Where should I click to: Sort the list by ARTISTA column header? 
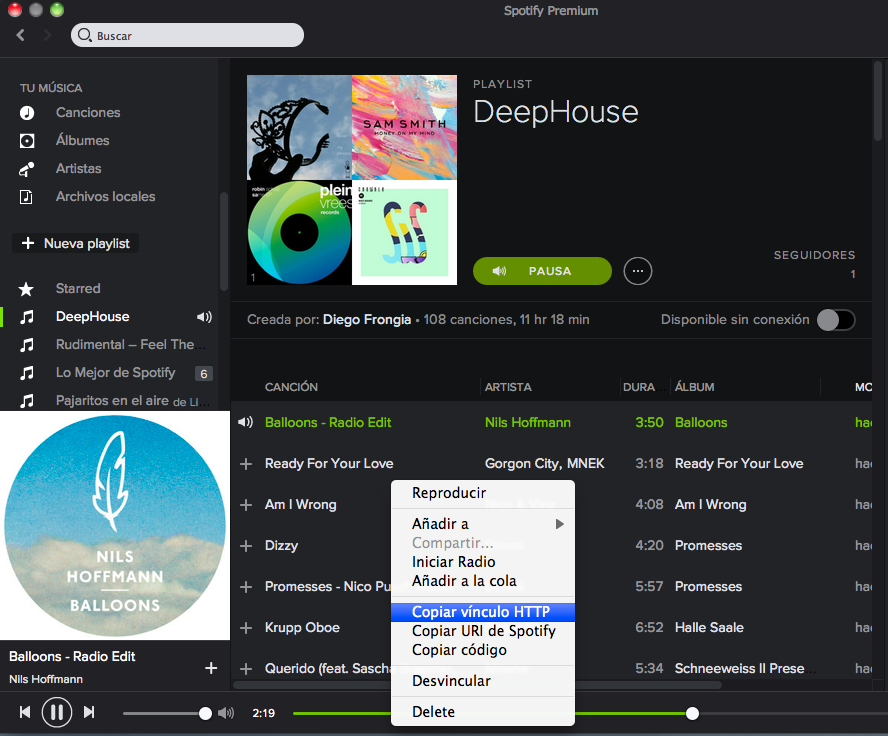(x=508, y=387)
